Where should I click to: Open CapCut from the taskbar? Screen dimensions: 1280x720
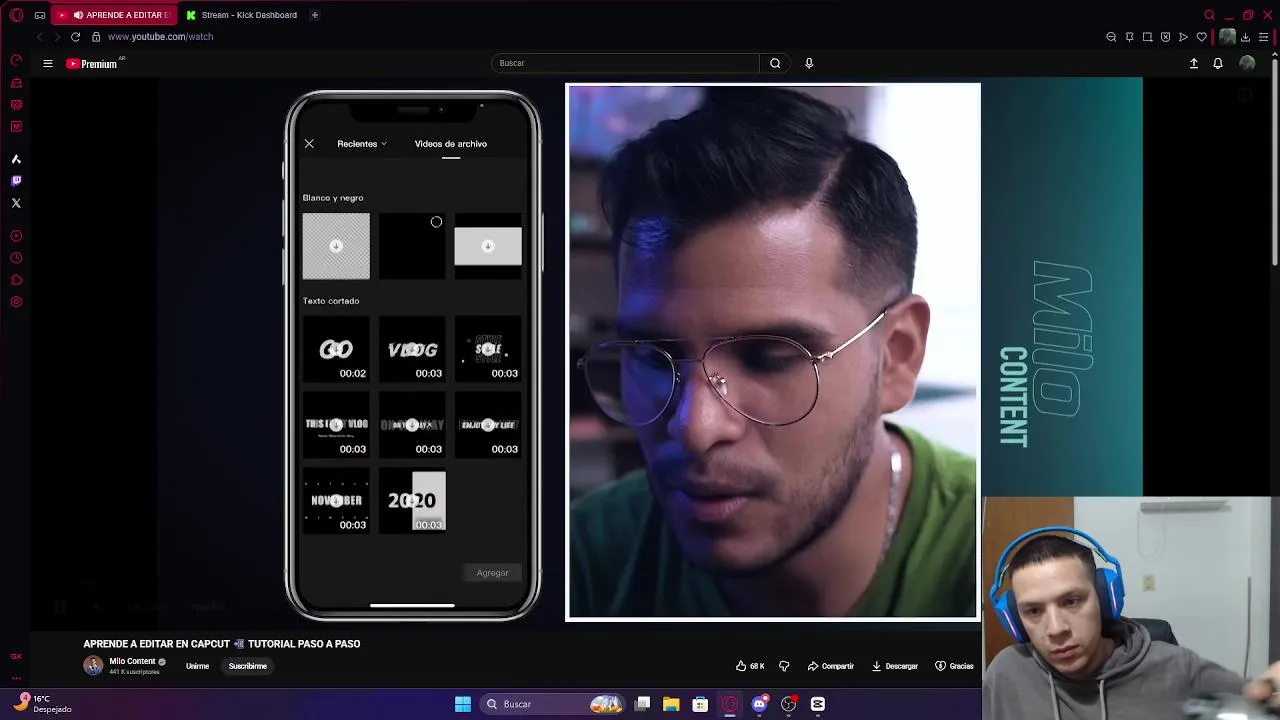(x=817, y=704)
